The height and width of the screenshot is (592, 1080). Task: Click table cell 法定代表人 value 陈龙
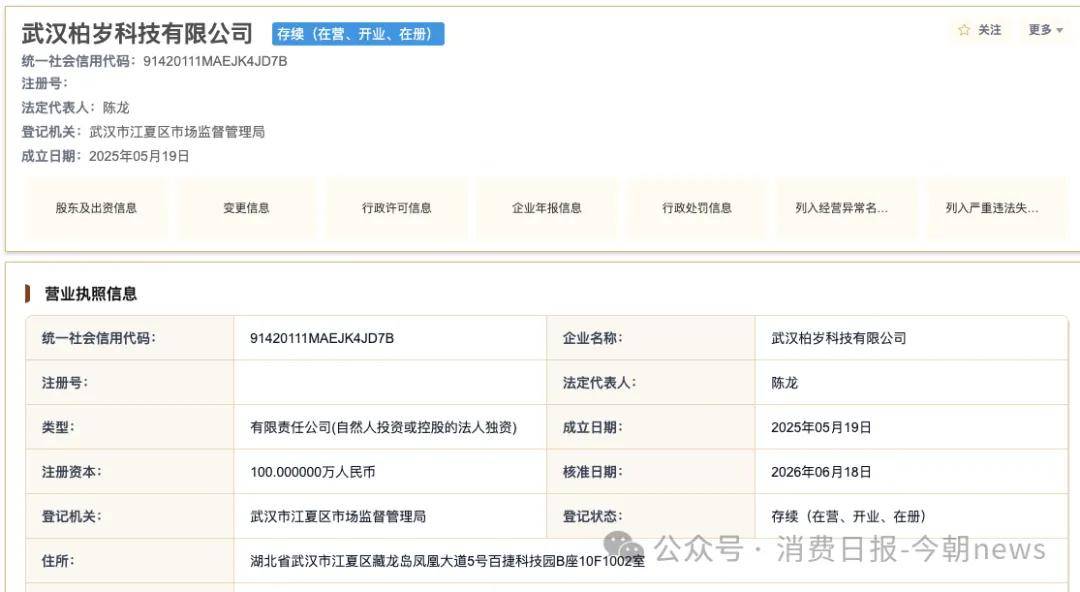pos(785,383)
